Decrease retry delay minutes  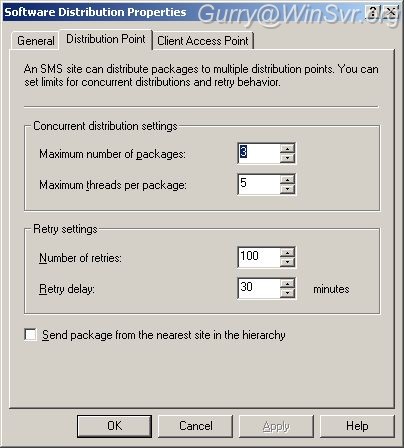point(287,293)
